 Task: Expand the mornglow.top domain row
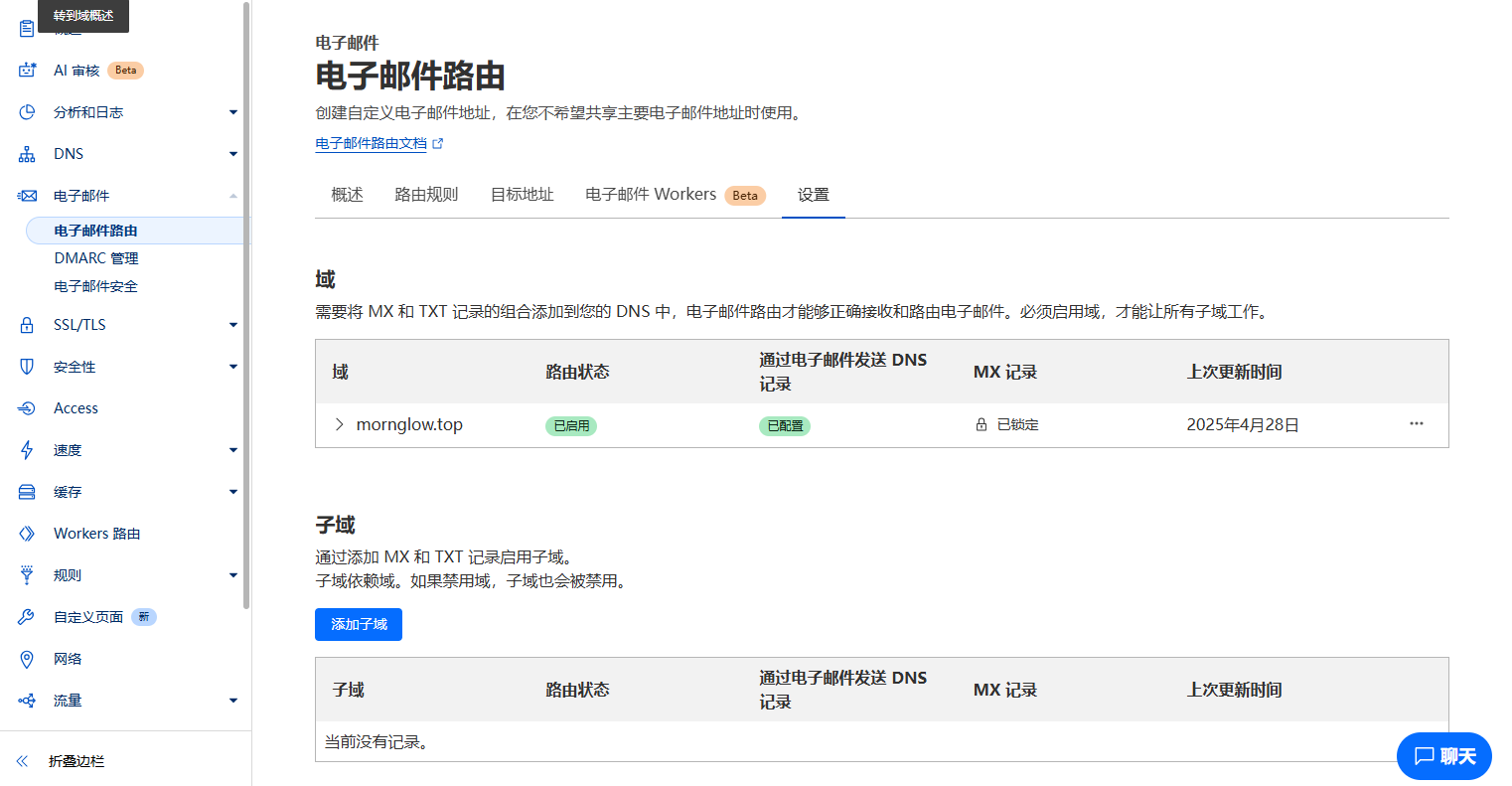coord(340,424)
